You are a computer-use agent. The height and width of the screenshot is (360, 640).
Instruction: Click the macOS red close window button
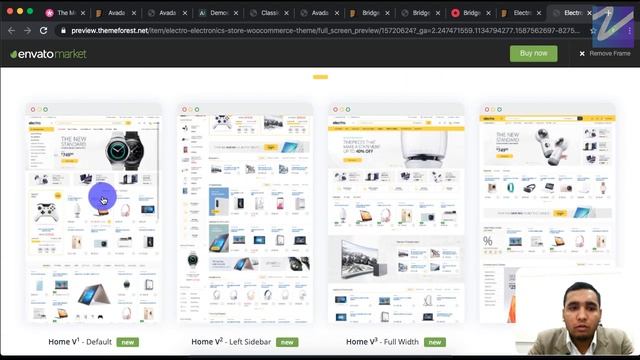10,11
